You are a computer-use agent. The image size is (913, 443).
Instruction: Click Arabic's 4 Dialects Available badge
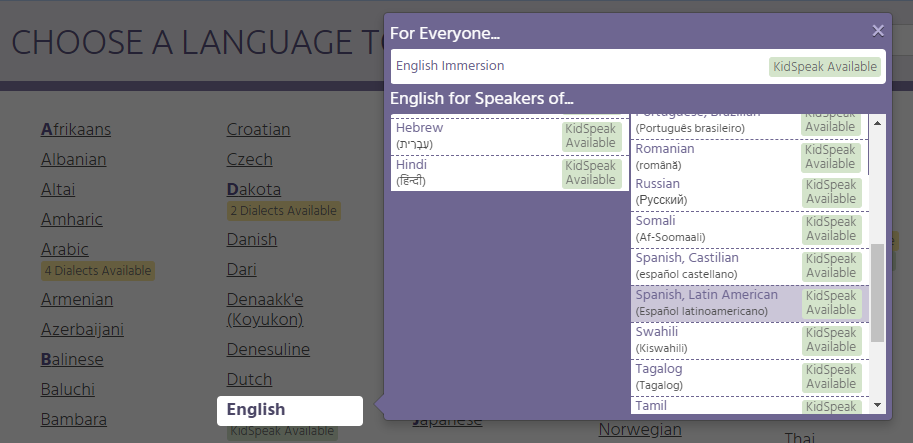coord(98,271)
